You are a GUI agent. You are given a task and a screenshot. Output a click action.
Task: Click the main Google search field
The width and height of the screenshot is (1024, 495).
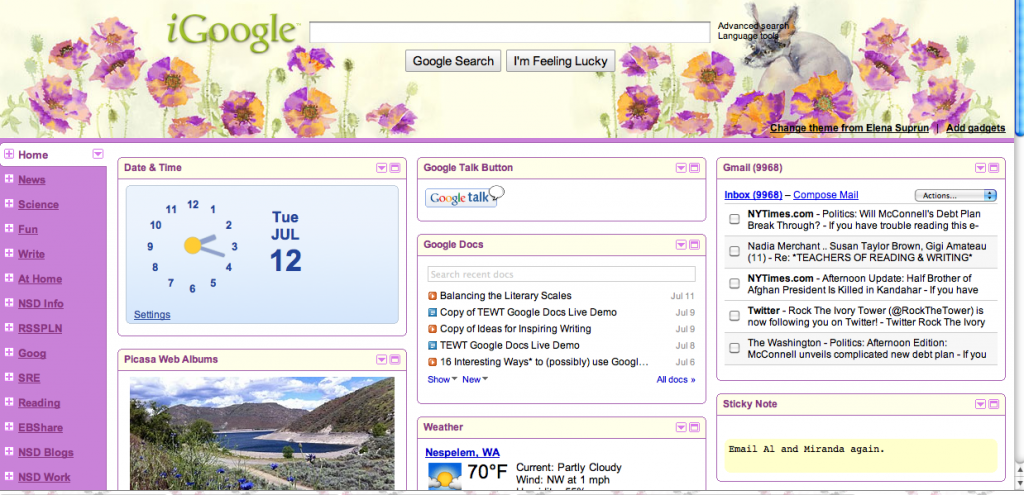pos(509,33)
